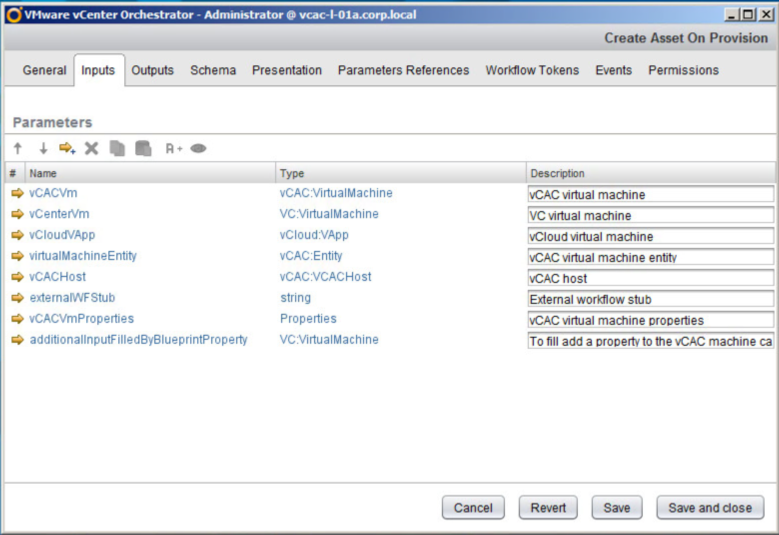Click the Save button
Screen dimensions: 779x535
tap(617, 508)
